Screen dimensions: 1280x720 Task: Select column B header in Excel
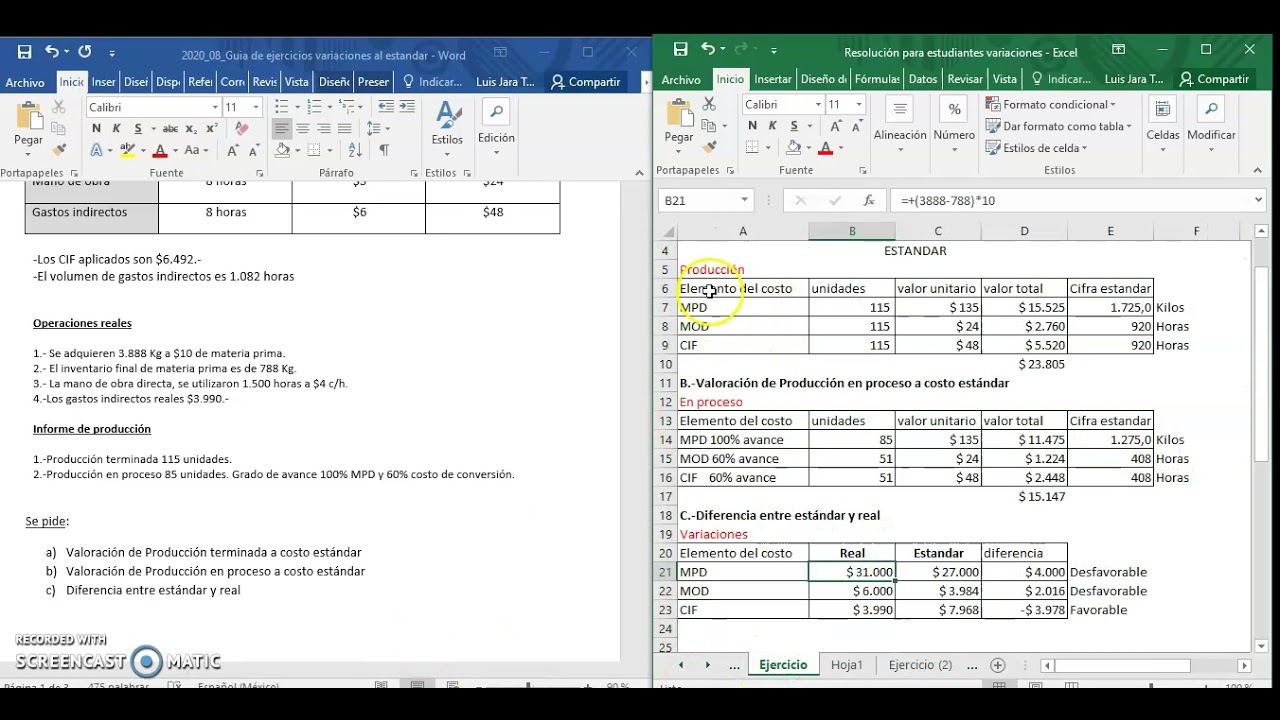tap(852, 231)
